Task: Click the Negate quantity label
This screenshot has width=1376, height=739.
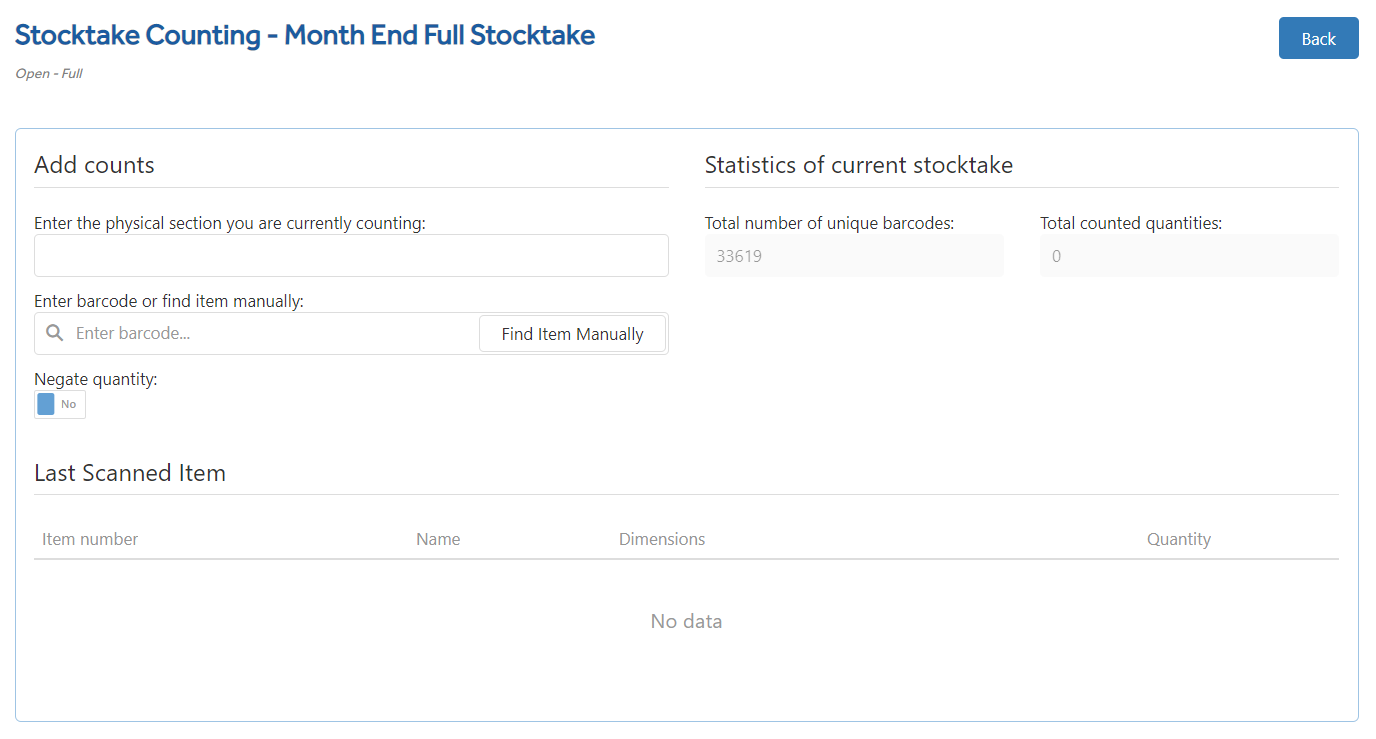Action: pyautogui.click(x=96, y=379)
